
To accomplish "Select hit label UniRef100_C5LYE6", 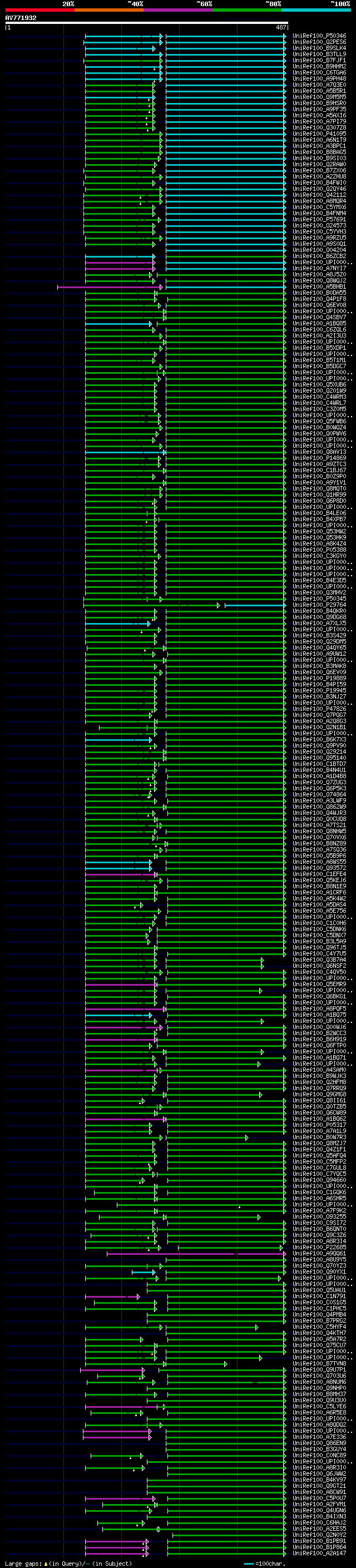I will click(319, 1406).
